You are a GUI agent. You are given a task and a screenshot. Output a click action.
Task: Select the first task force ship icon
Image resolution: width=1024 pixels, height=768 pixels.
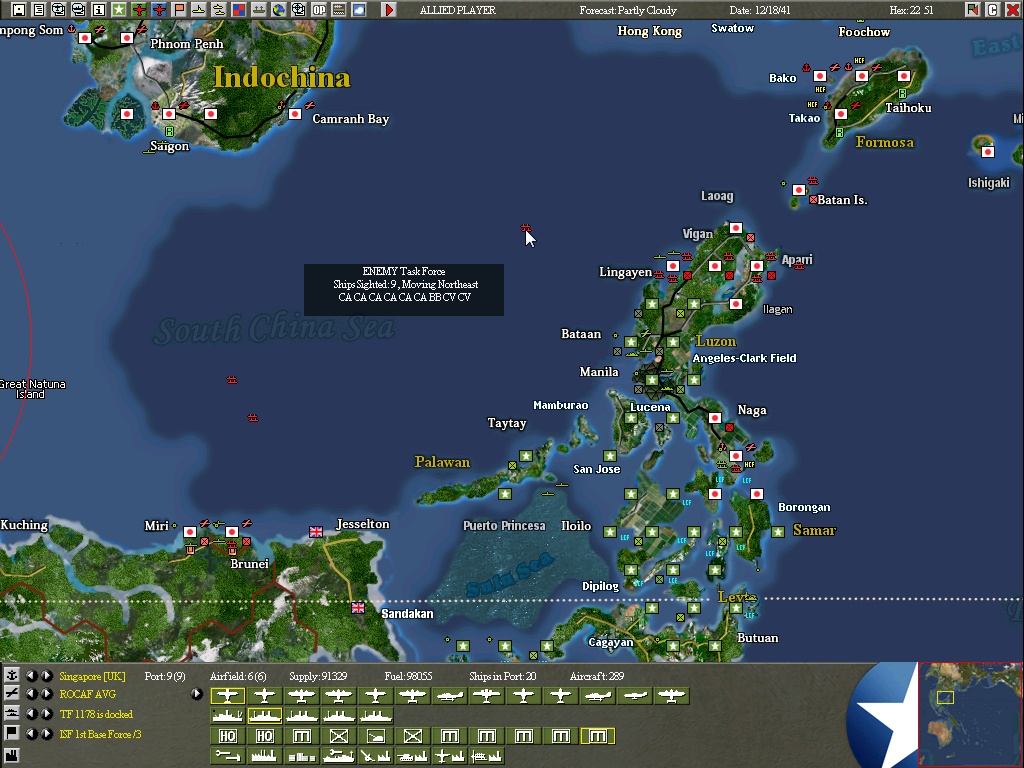coord(227,716)
